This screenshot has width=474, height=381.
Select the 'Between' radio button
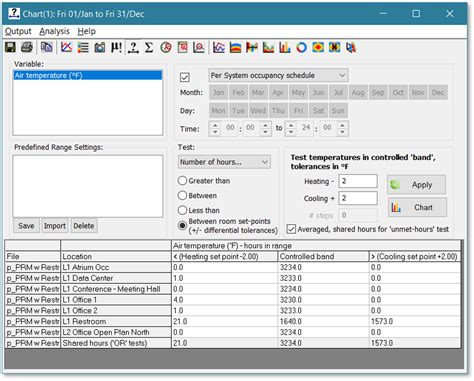182,195
